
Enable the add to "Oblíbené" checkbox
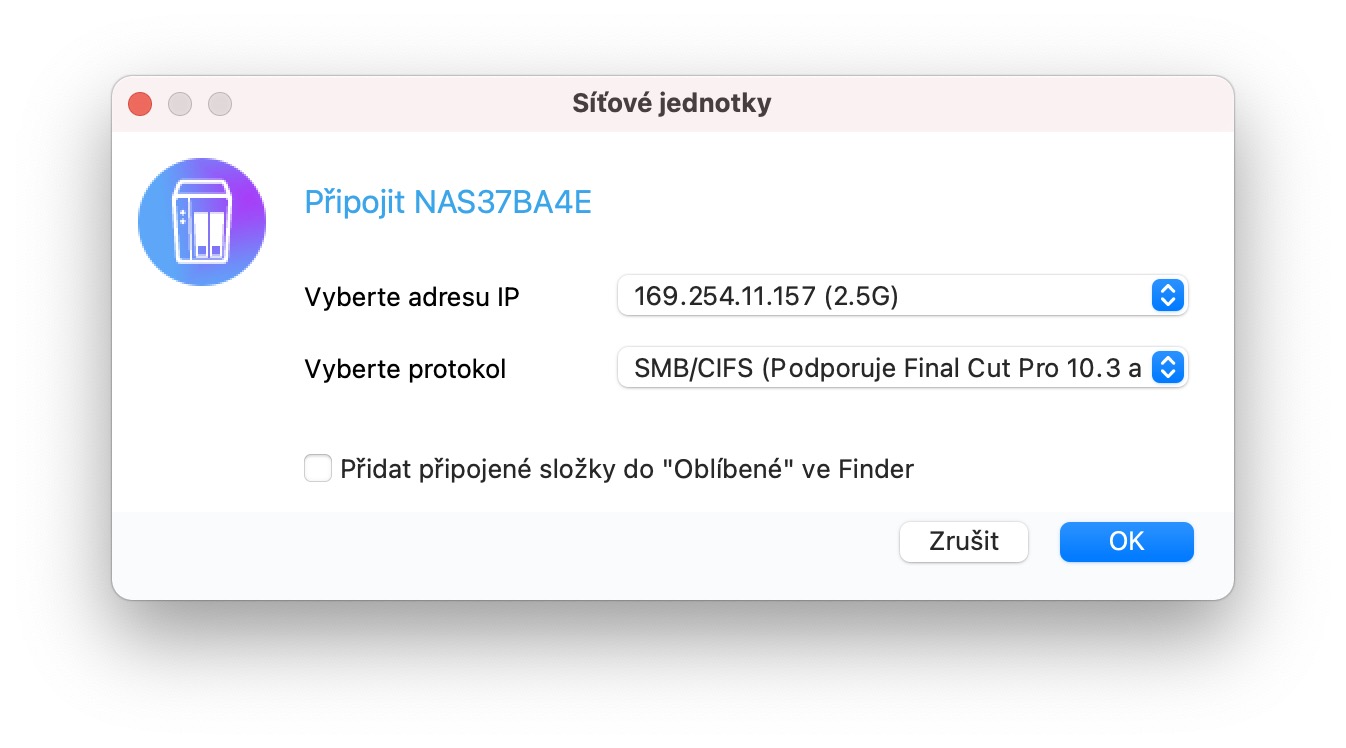pos(318,468)
